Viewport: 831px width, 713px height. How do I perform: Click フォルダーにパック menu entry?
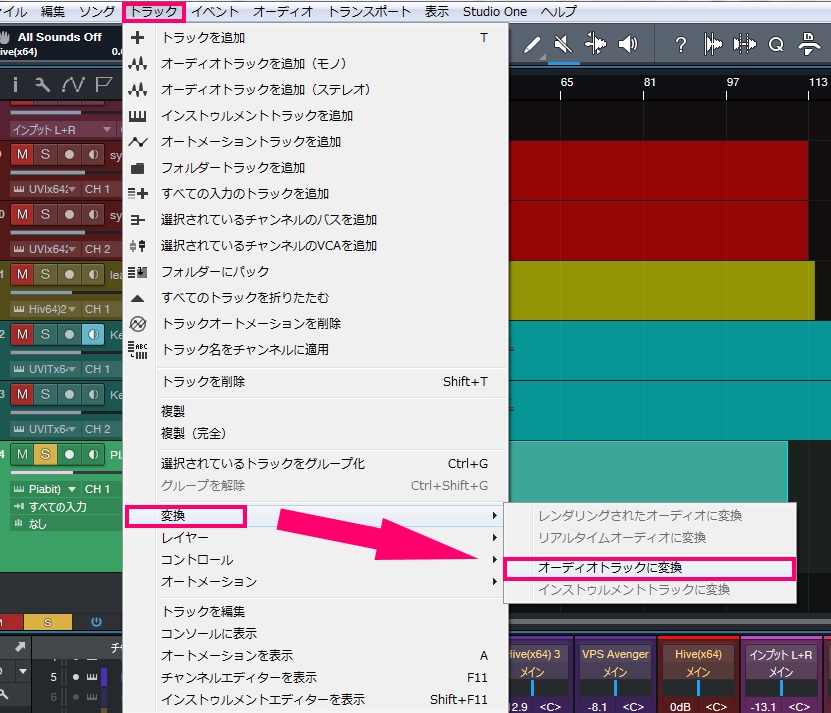215,272
